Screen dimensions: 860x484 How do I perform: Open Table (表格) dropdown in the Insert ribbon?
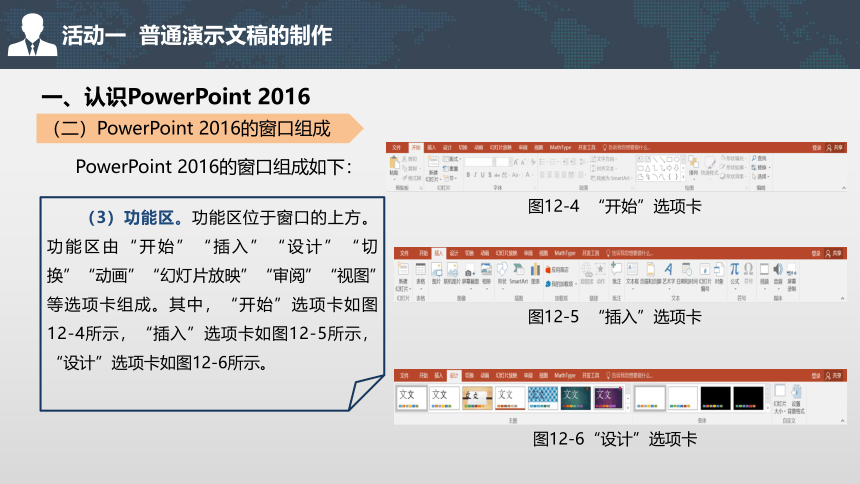tap(421, 275)
